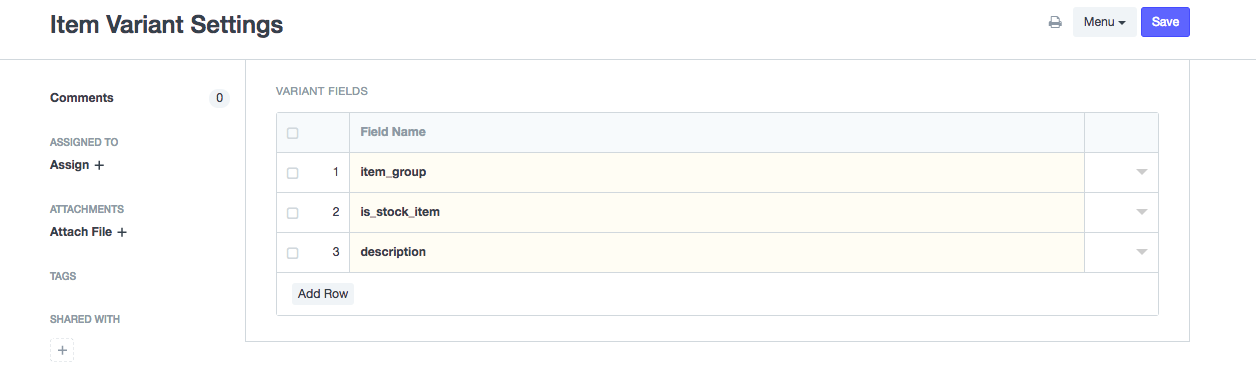This screenshot has height=366, width=1256.
Task: Click the comments count badge
Action: coord(219,98)
